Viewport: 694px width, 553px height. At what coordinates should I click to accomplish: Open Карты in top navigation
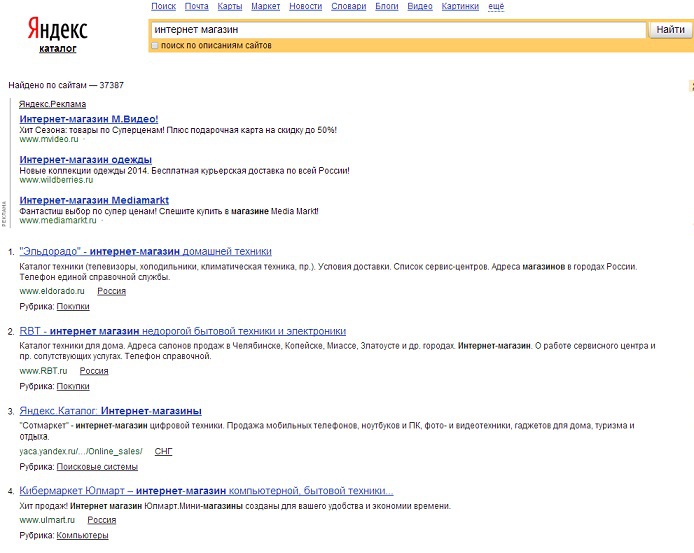click(230, 6)
